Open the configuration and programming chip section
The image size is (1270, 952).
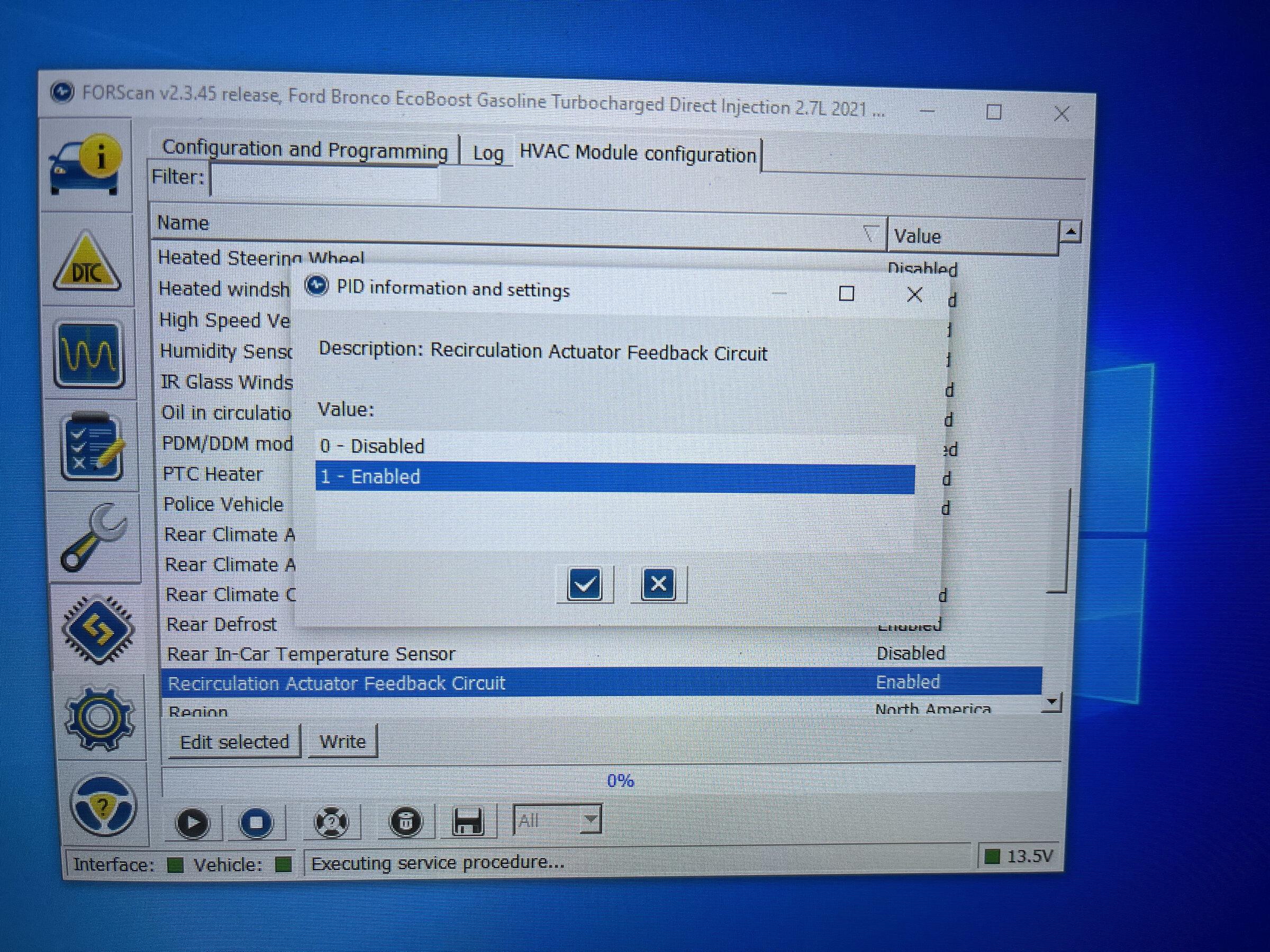tap(97, 630)
